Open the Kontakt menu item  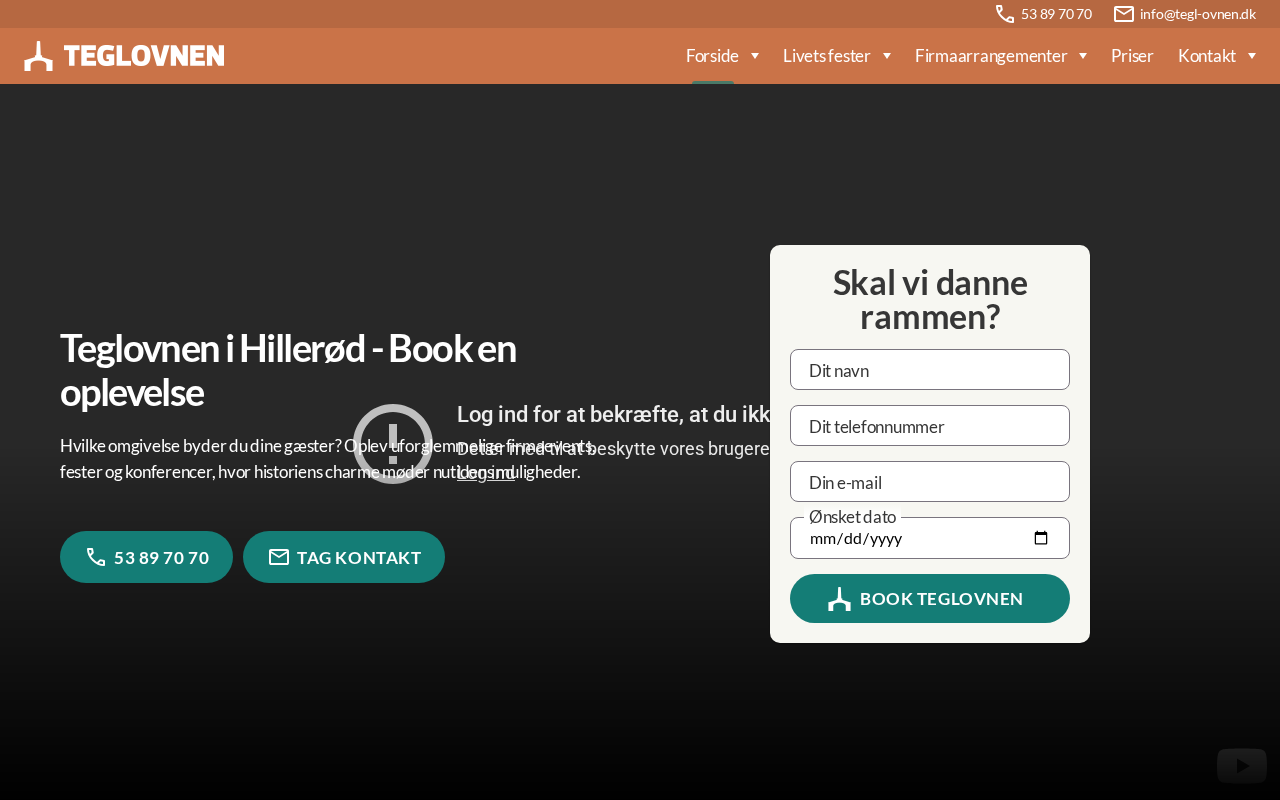tap(1207, 56)
